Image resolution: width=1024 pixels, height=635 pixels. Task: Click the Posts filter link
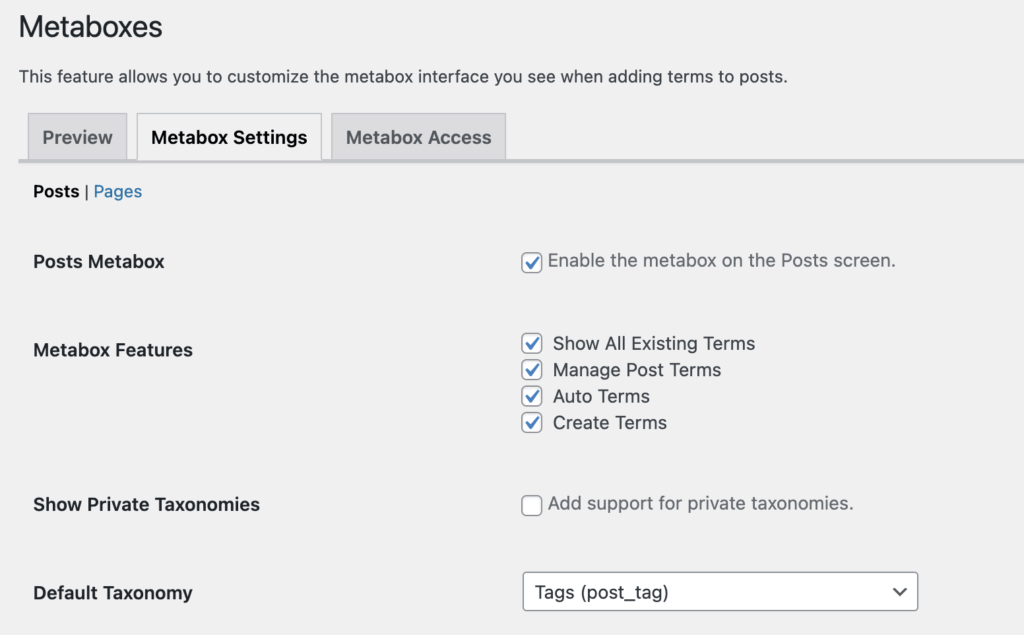pyautogui.click(x=55, y=191)
